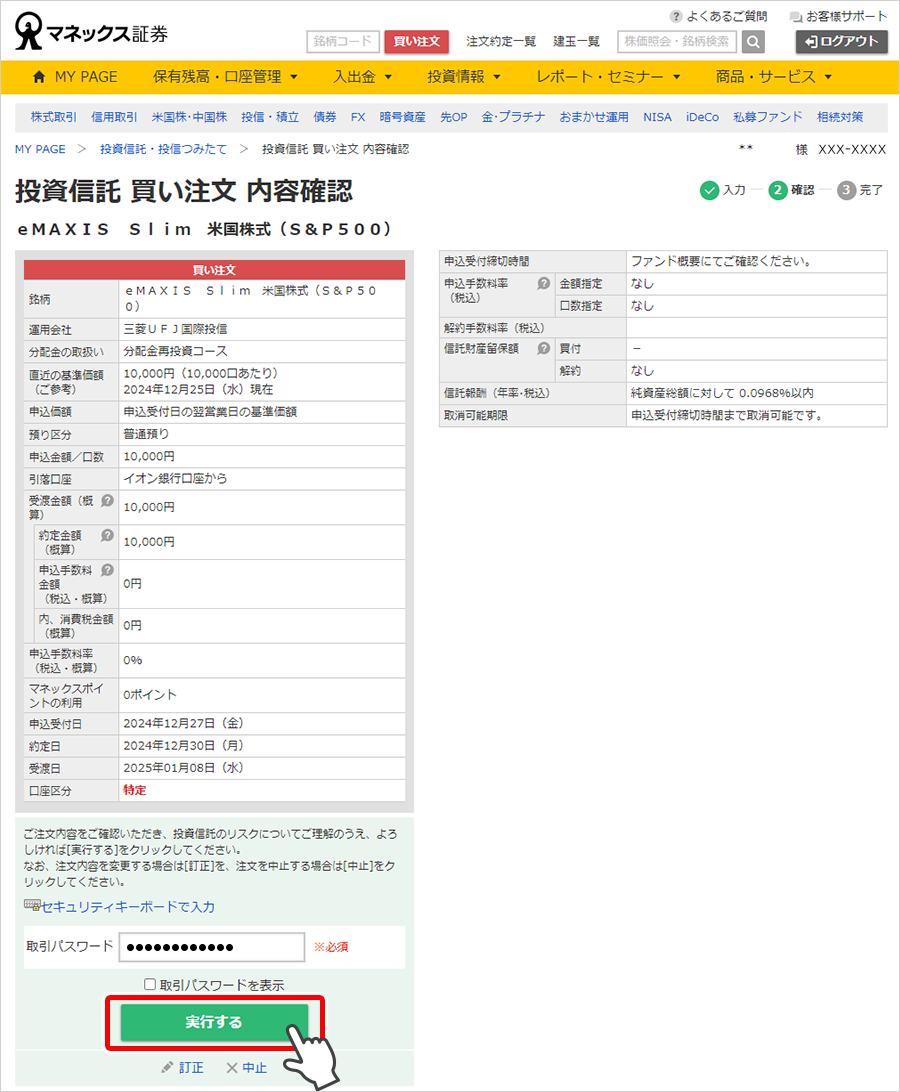This screenshot has height=1092, width=900.
Task: Click イオン銀行口座から value cell
Action: click(x=262, y=479)
